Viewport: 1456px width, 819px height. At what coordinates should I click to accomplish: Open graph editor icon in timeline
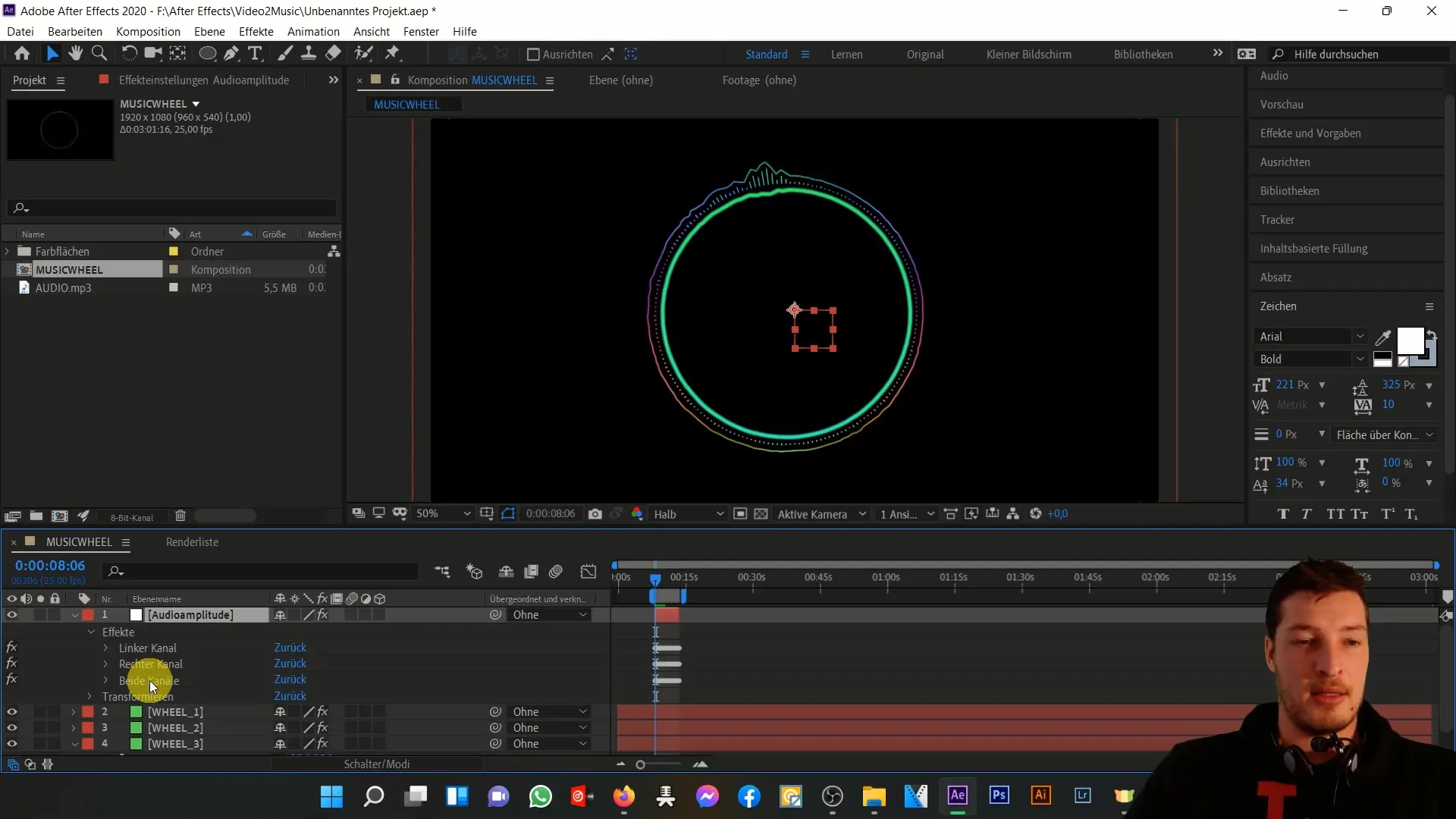point(588,572)
